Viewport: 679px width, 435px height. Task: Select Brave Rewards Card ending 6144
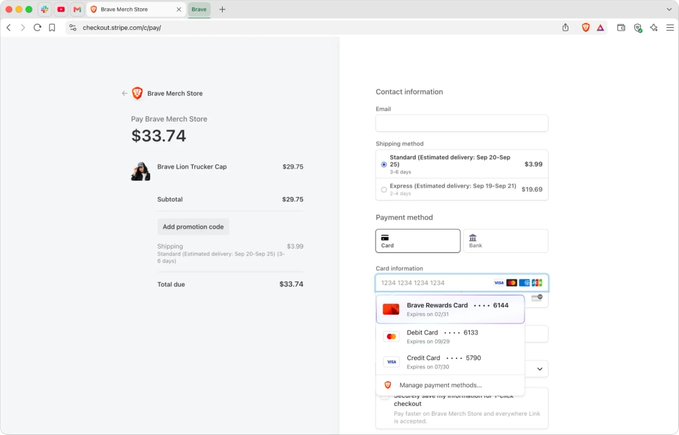point(450,309)
